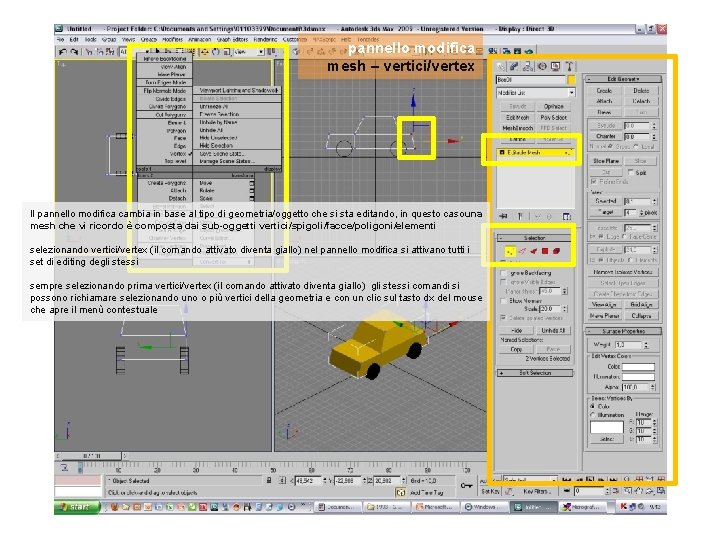Select Polygon sub-object level icon

(545, 251)
